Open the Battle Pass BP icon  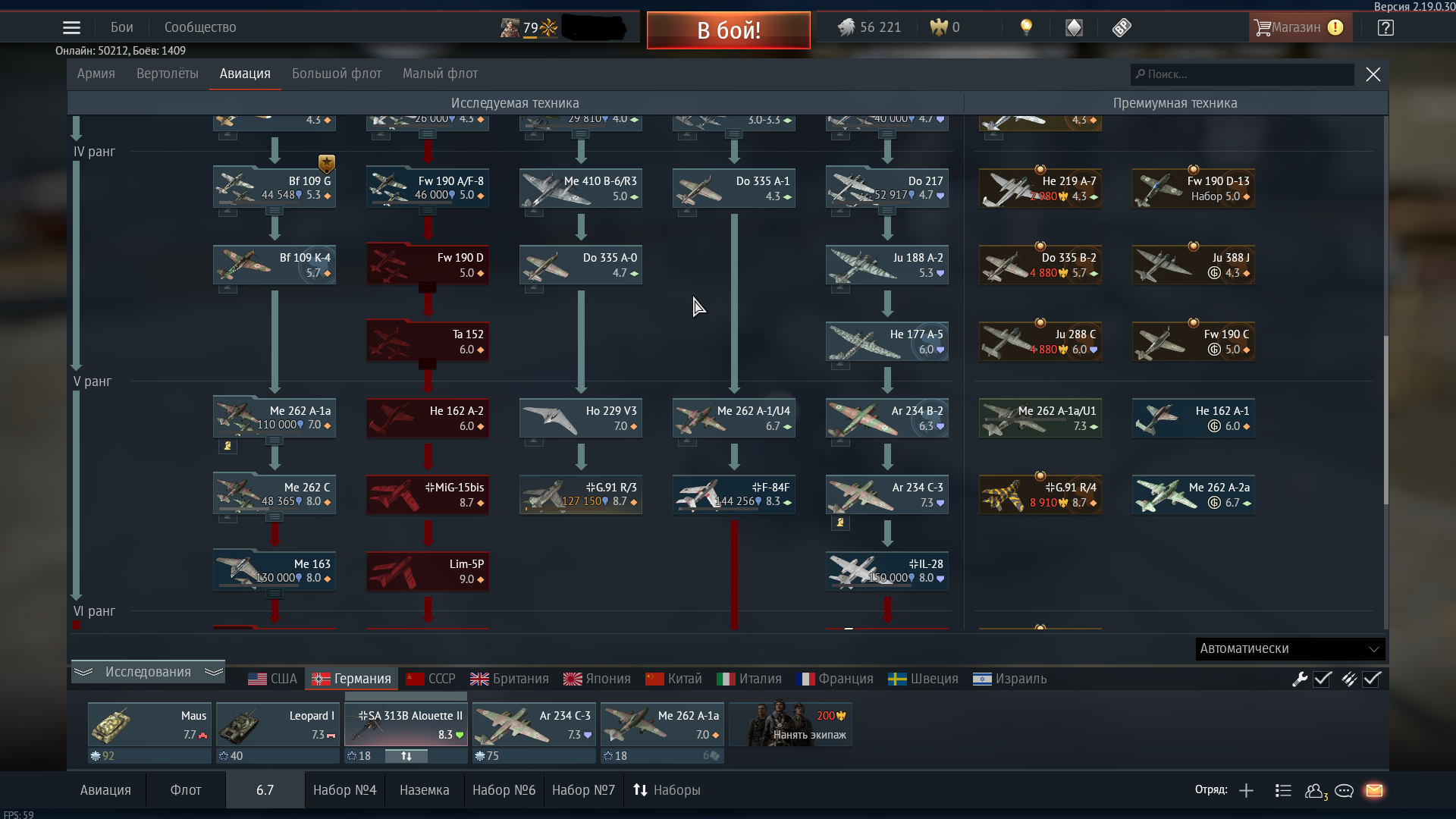pos(1122,27)
